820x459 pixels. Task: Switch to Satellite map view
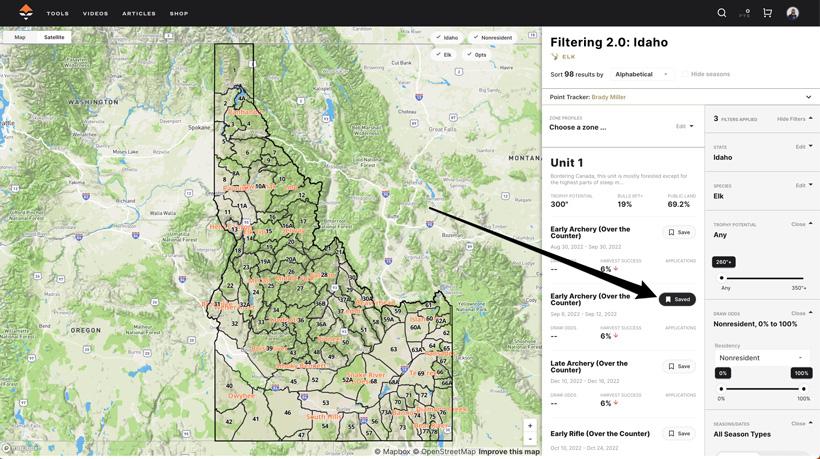(x=54, y=37)
